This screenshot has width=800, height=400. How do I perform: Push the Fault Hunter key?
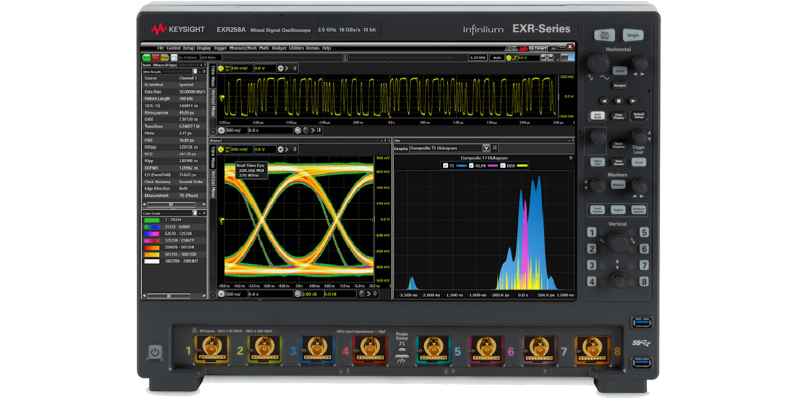click(x=598, y=209)
